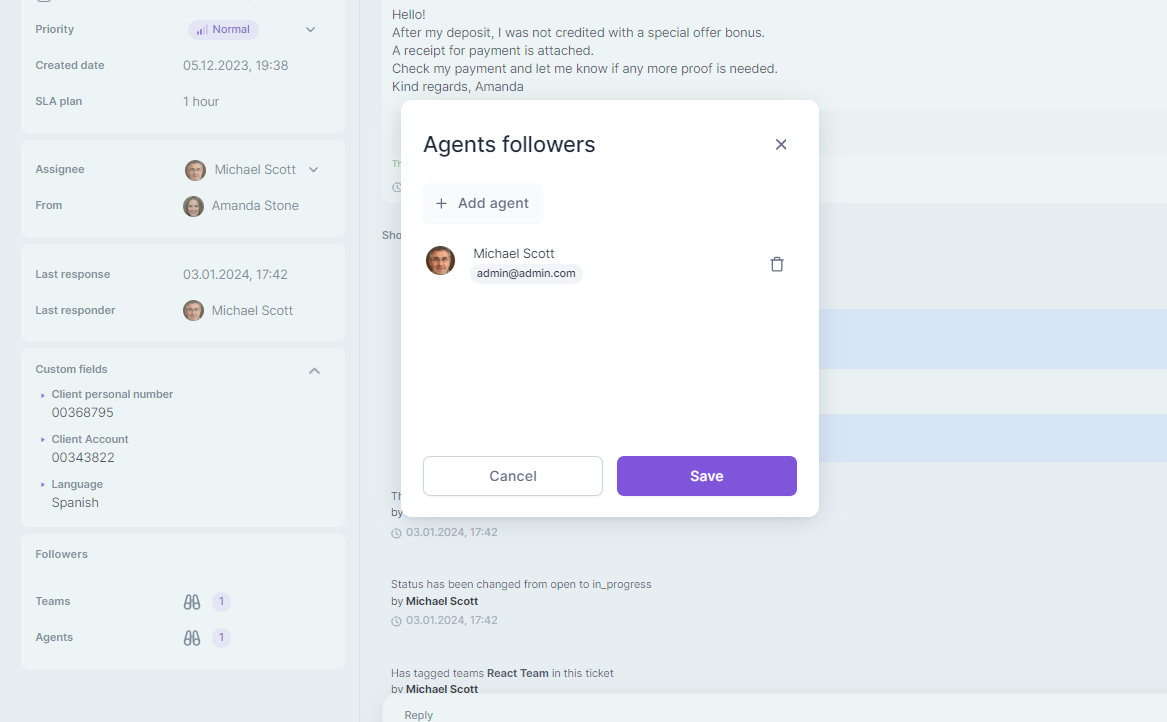This screenshot has width=1167, height=722.
Task: Click the Teams follower count badge
Action: coord(221,602)
